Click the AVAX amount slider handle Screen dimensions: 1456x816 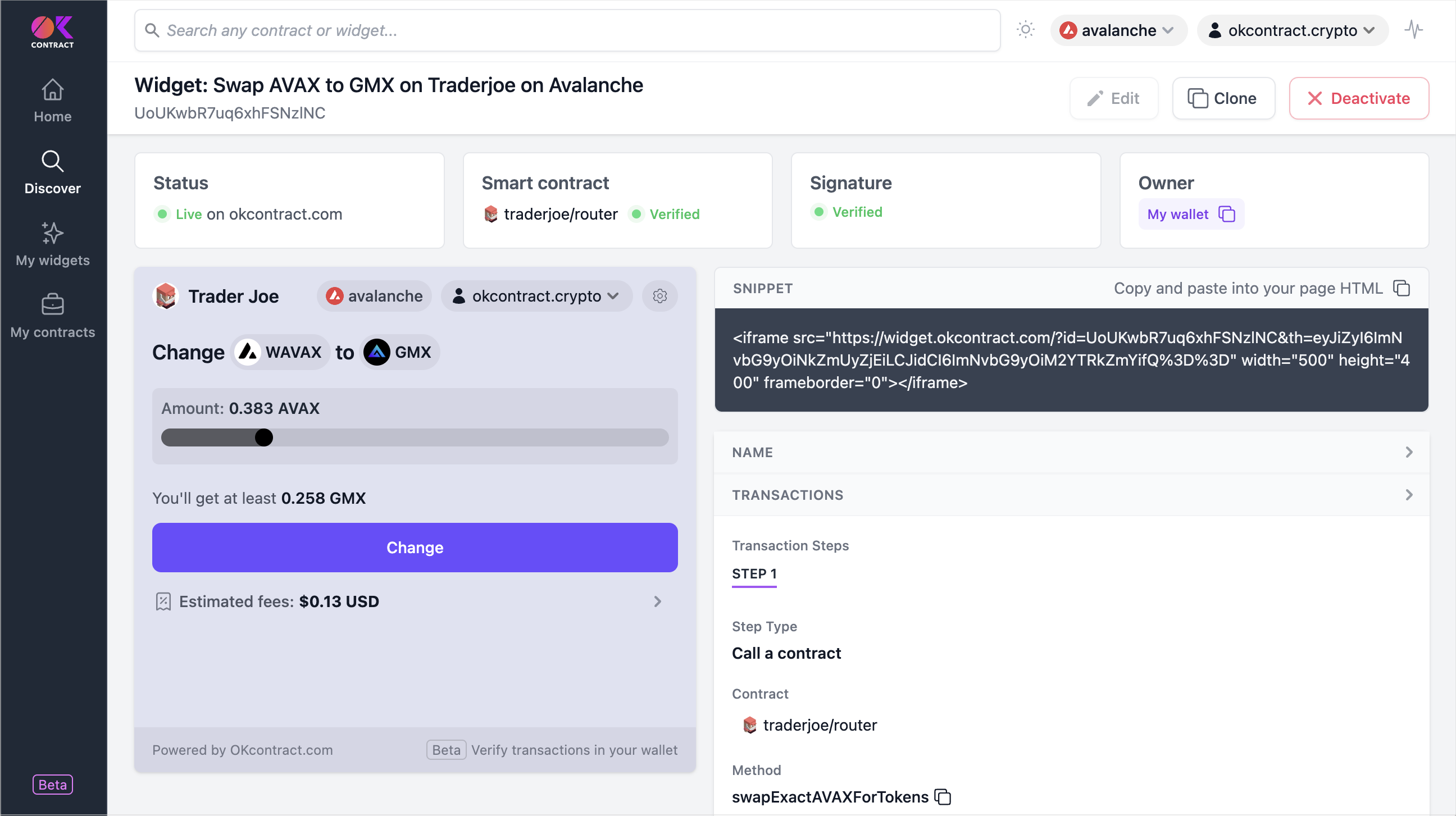[x=263, y=437]
